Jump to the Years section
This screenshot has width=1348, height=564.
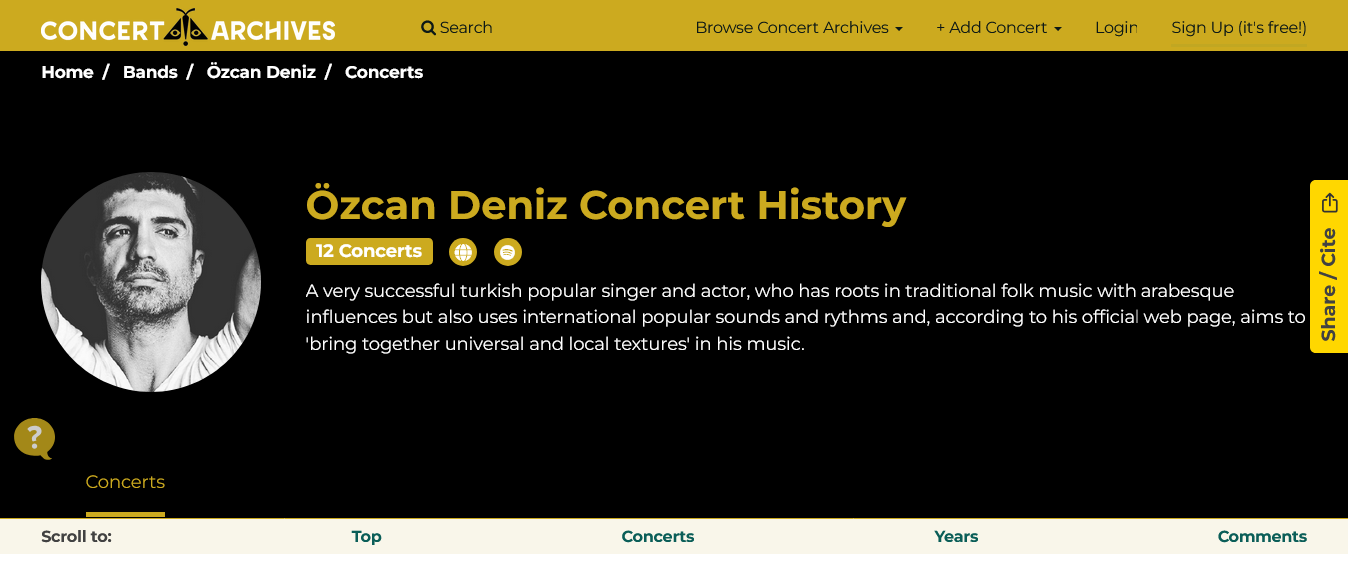pyautogui.click(x=956, y=536)
